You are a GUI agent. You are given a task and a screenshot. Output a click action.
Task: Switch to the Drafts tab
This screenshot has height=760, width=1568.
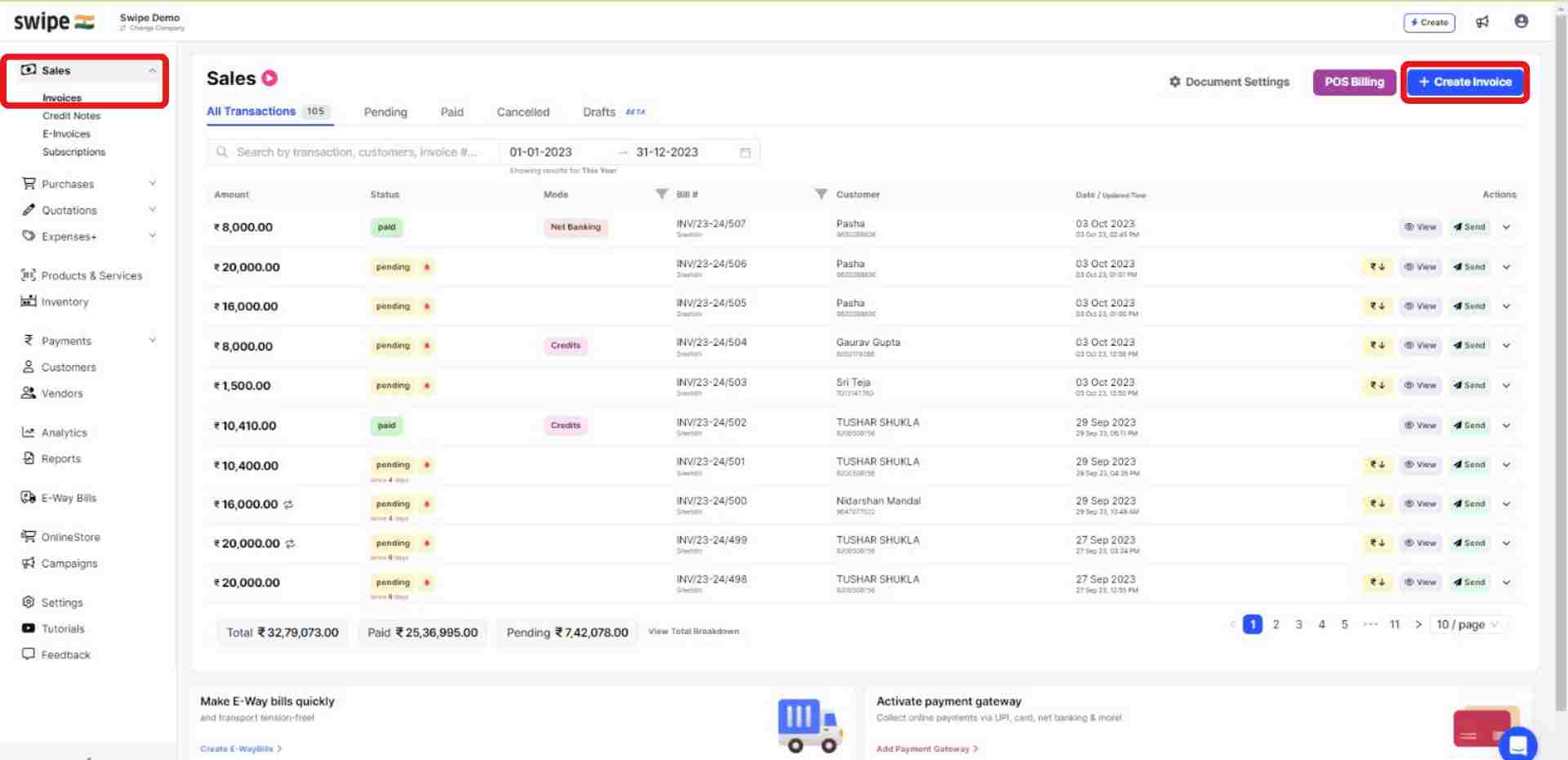(x=599, y=112)
